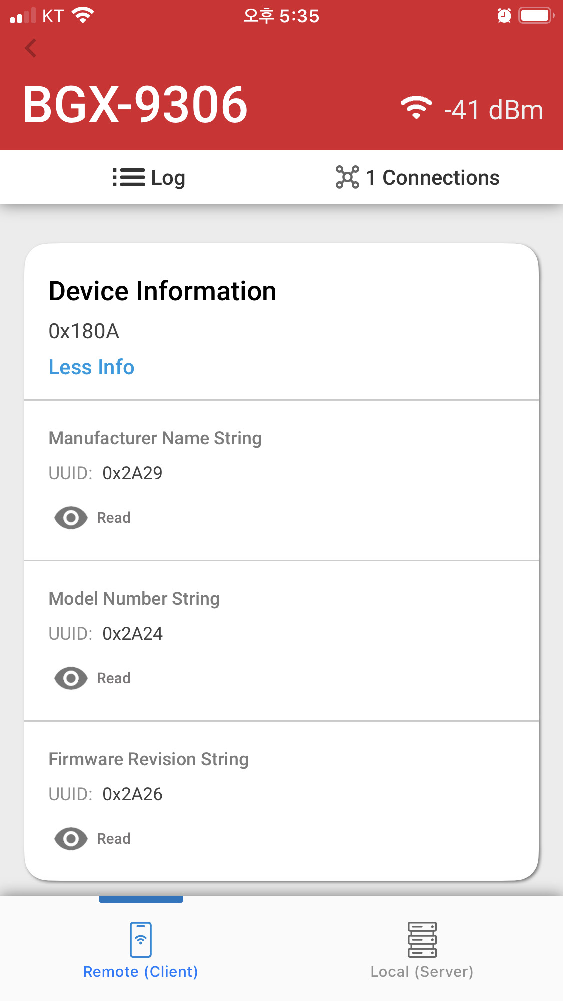This screenshot has width=563, height=1001.
Task: Read the Manufacturer Name String value
Action: [x=114, y=518]
